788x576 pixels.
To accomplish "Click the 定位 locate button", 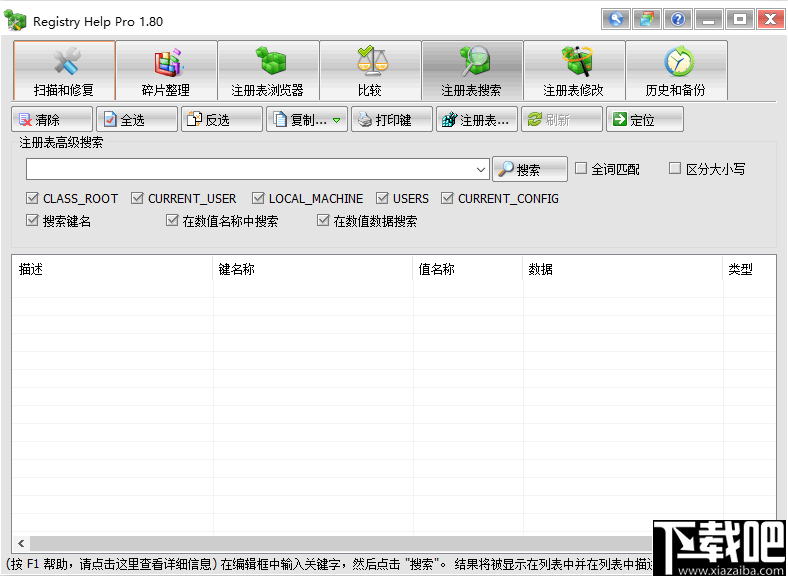I will (x=645, y=119).
